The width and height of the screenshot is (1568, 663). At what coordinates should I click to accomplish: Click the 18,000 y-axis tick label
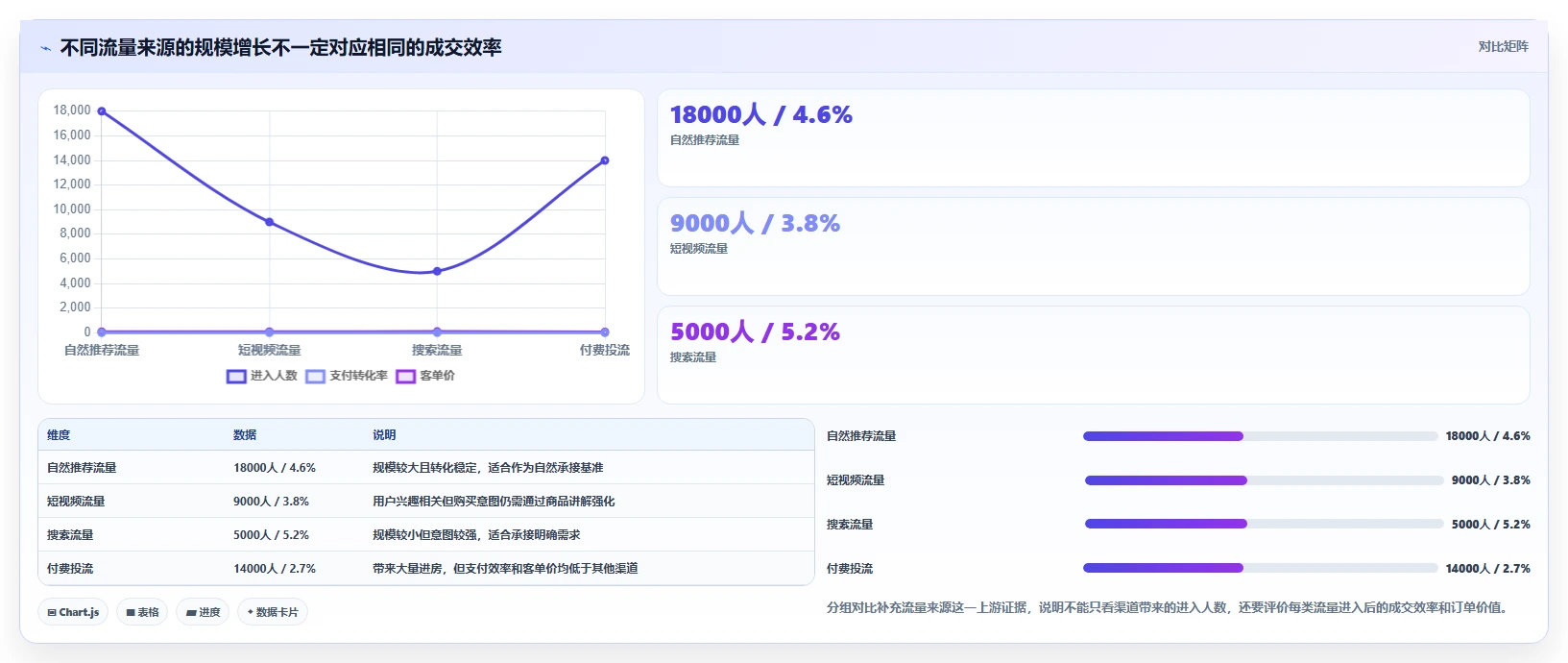click(72, 110)
